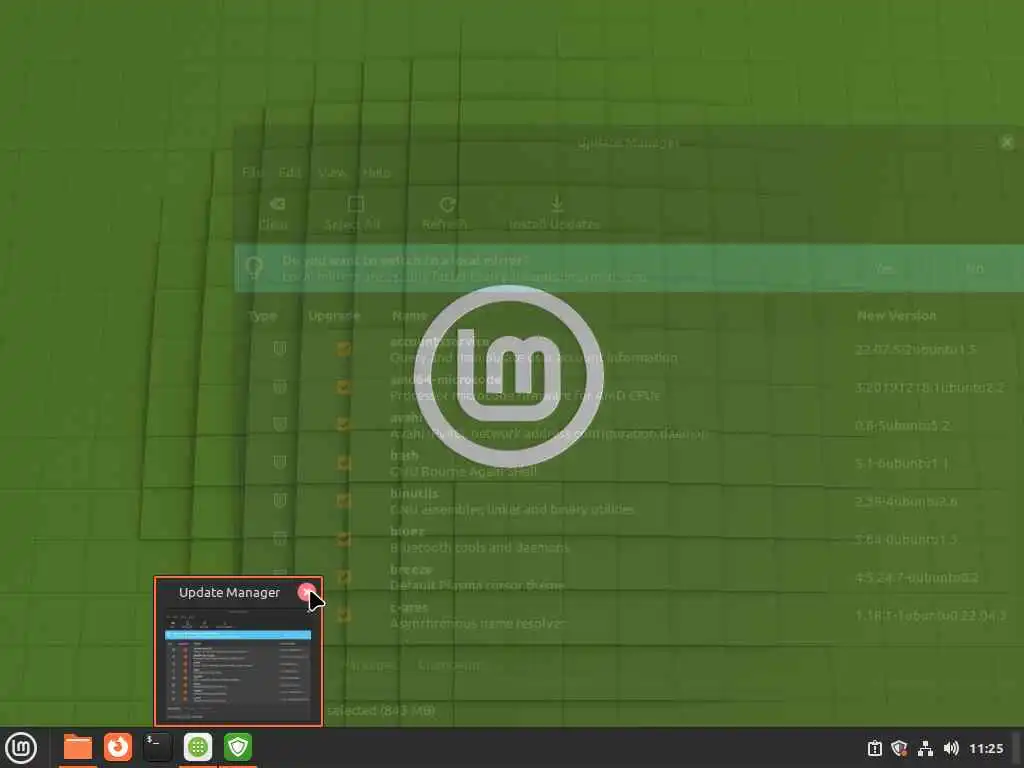The image size is (1024, 768).
Task: Close the Update Manager thumbnail preview
Action: [306, 592]
